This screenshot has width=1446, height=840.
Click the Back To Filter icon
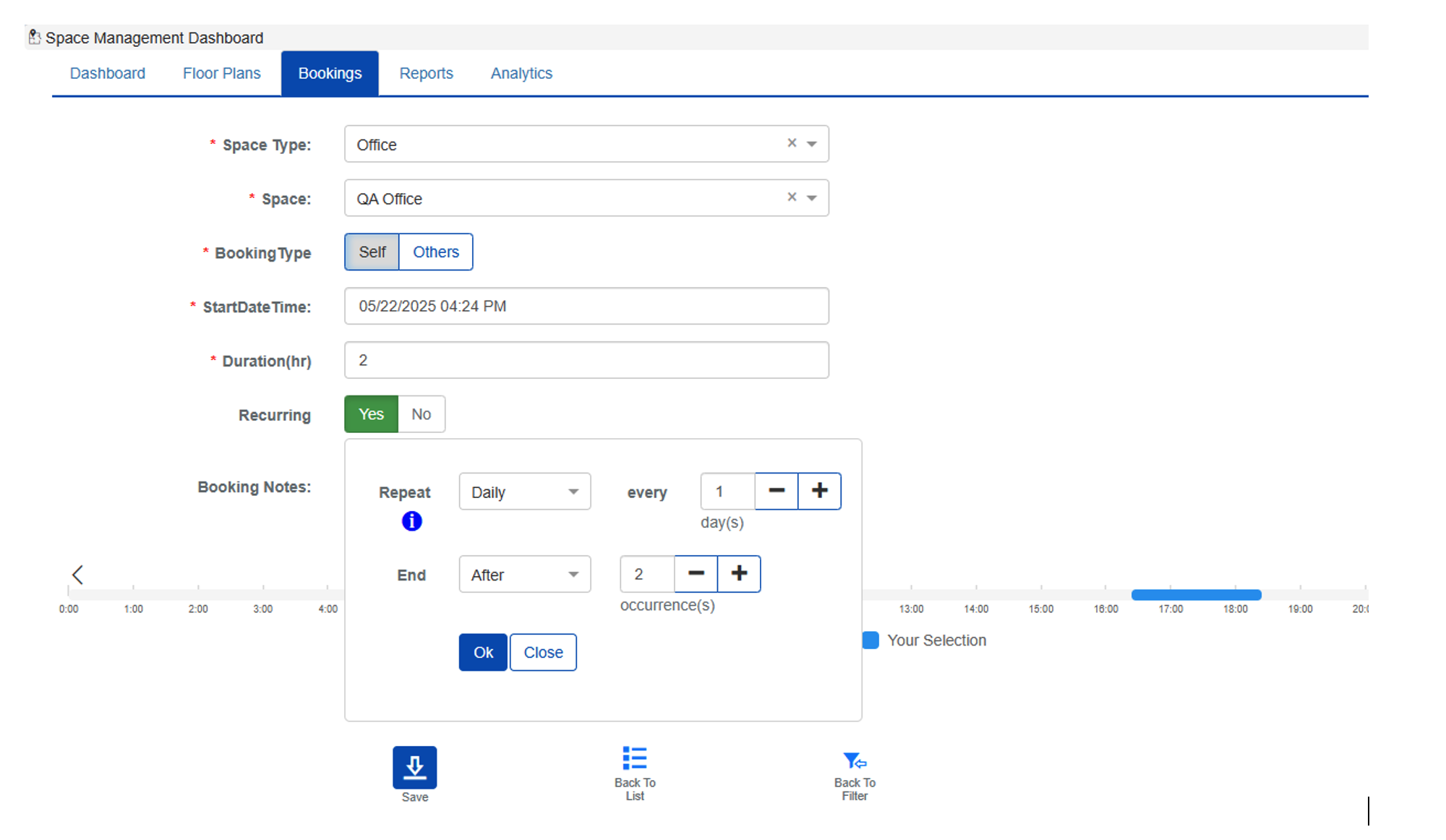(x=855, y=760)
